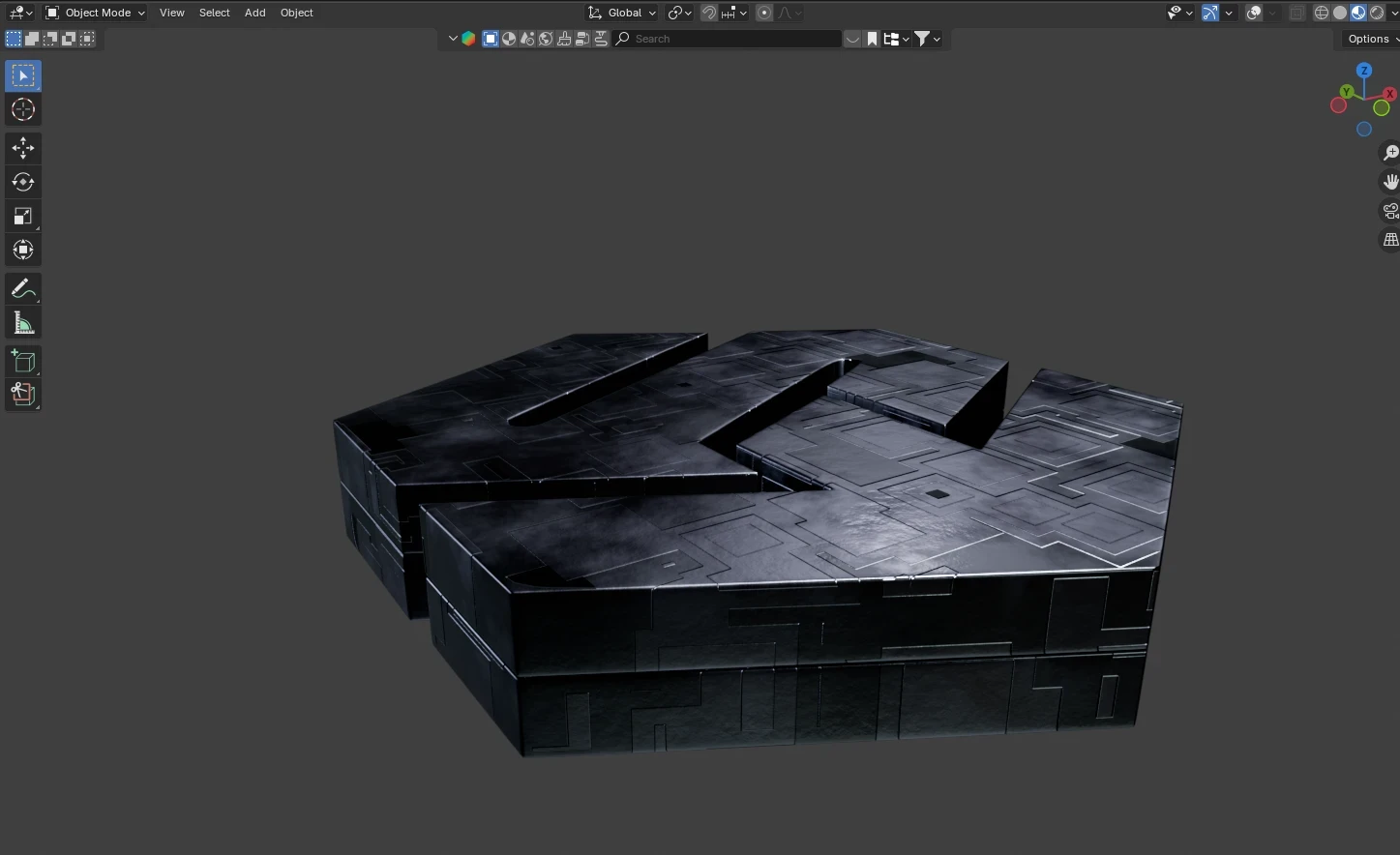This screenshot has width=1400, height=855.
Task: Toggle viewport overlays
Action: coord(1254,13)
